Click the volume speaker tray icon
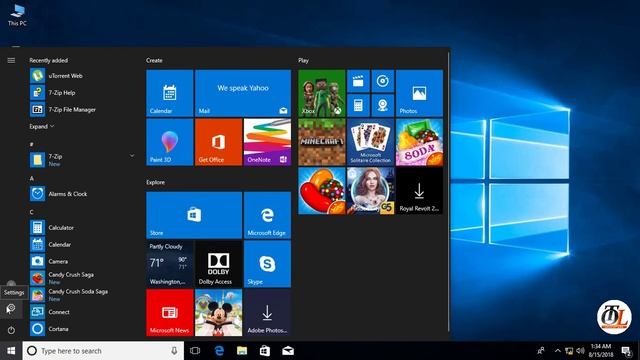The height and width of the screenshot is (360, 640). (580, 351)
